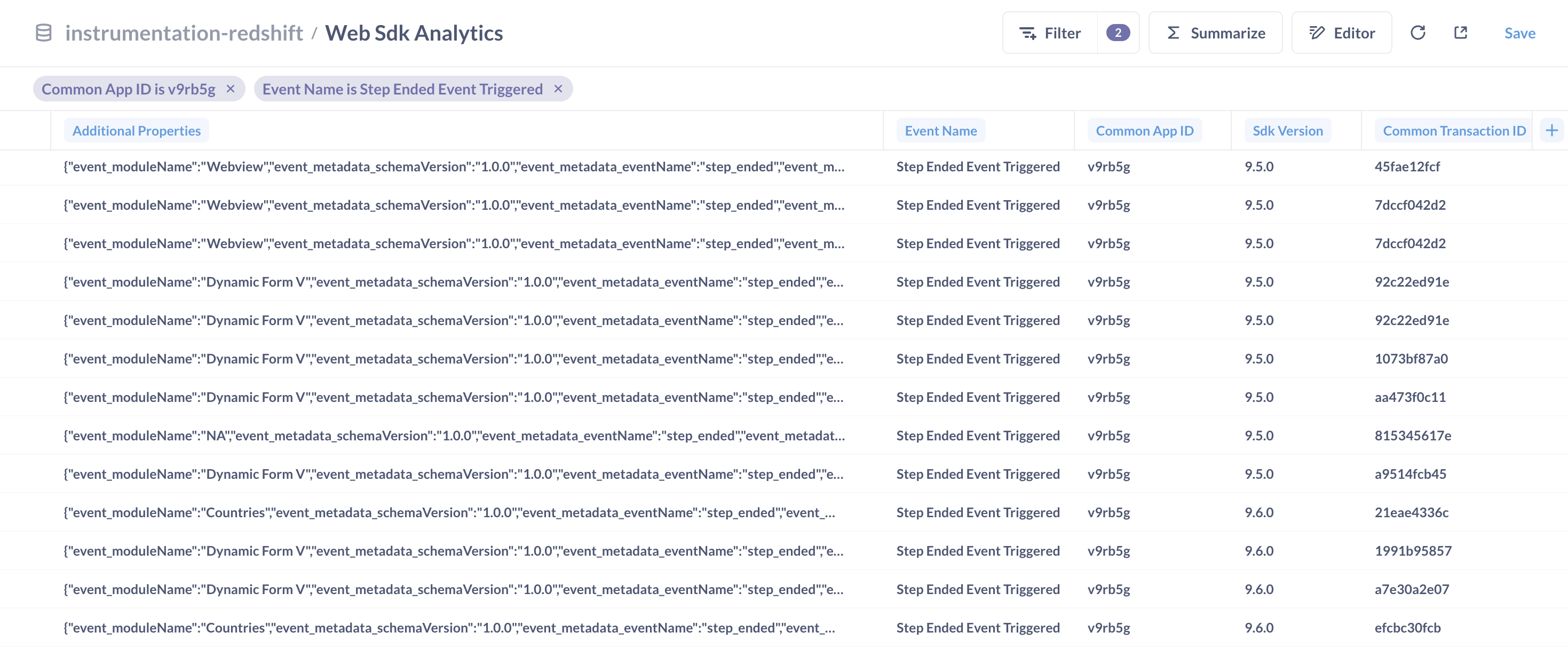The image size is (1568, 648).
Task: Add a new column with the plus icon
Action: [x=1551, y=130]
